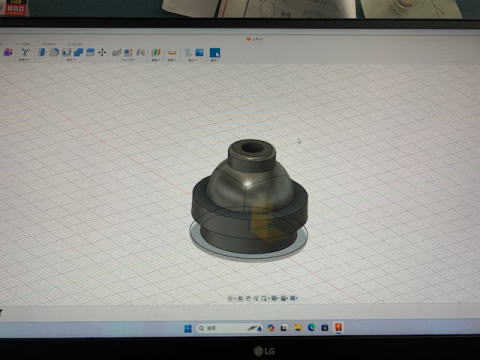Activate the blue Select cursor tool
480x360 pixels.
(215, 53)
